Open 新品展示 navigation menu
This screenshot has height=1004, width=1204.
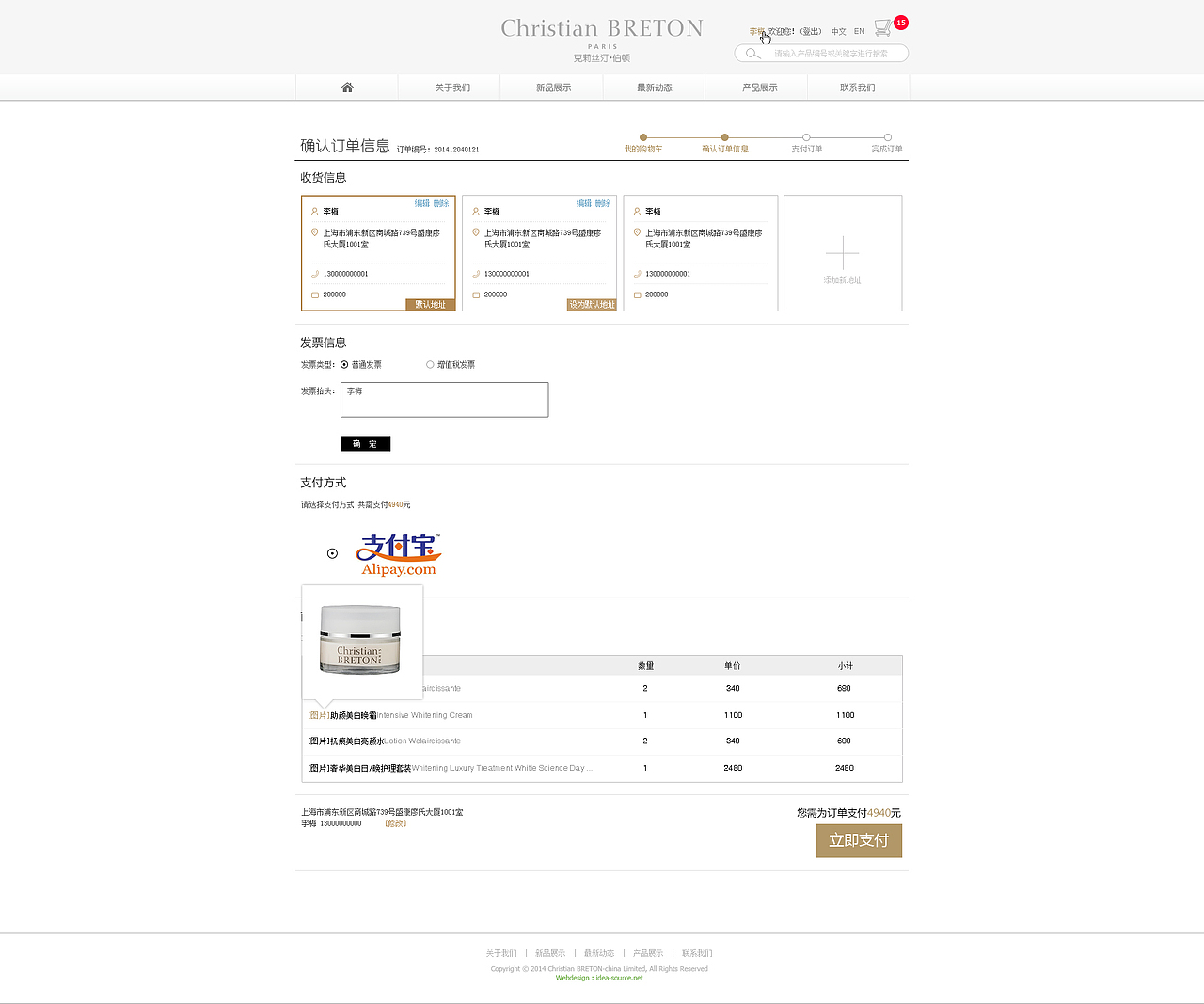coord(554,88)
